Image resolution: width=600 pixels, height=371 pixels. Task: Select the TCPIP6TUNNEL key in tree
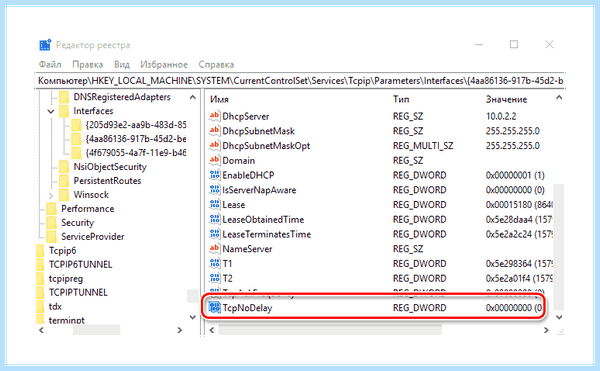[x=80, y=264]
